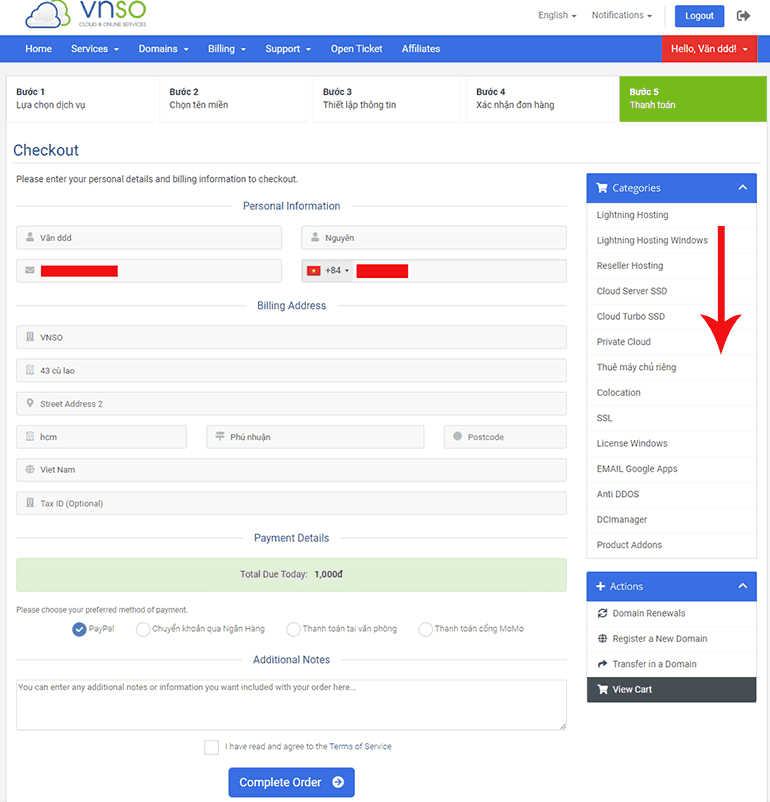Click the Tax ID (Optional) field

click(x=291, y=503)
